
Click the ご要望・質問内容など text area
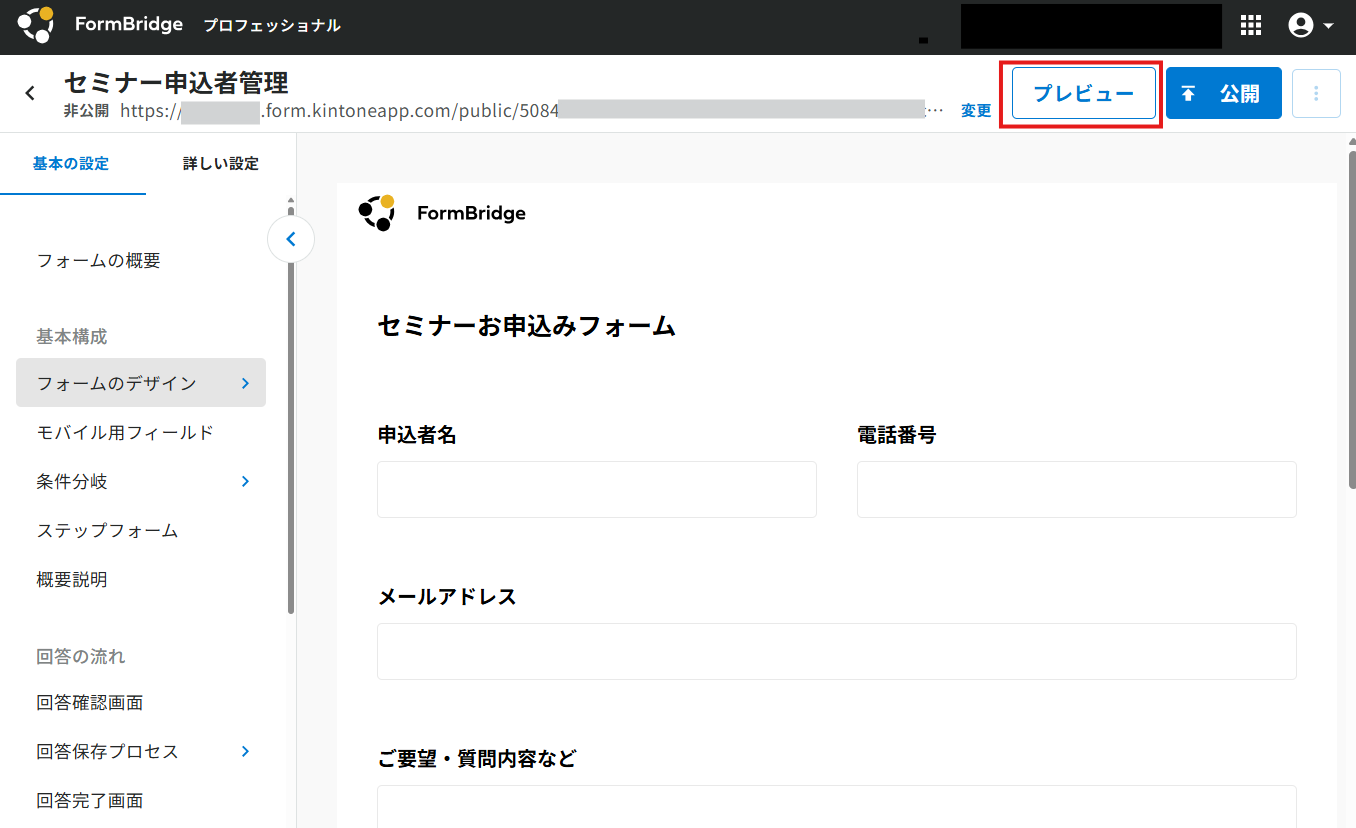(837, 806)
